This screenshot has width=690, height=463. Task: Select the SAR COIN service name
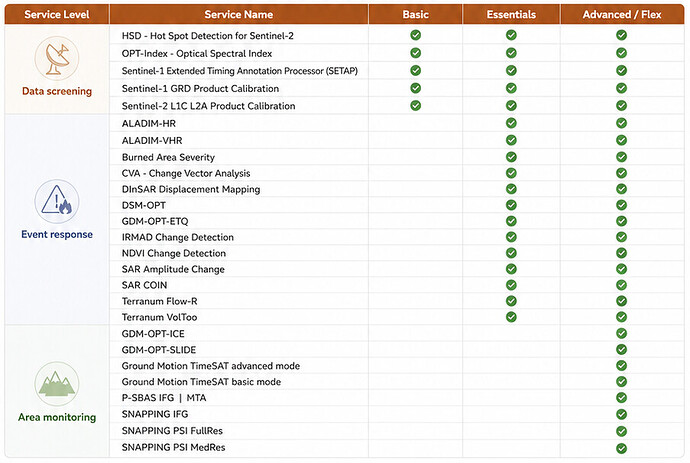click(144, 285)
